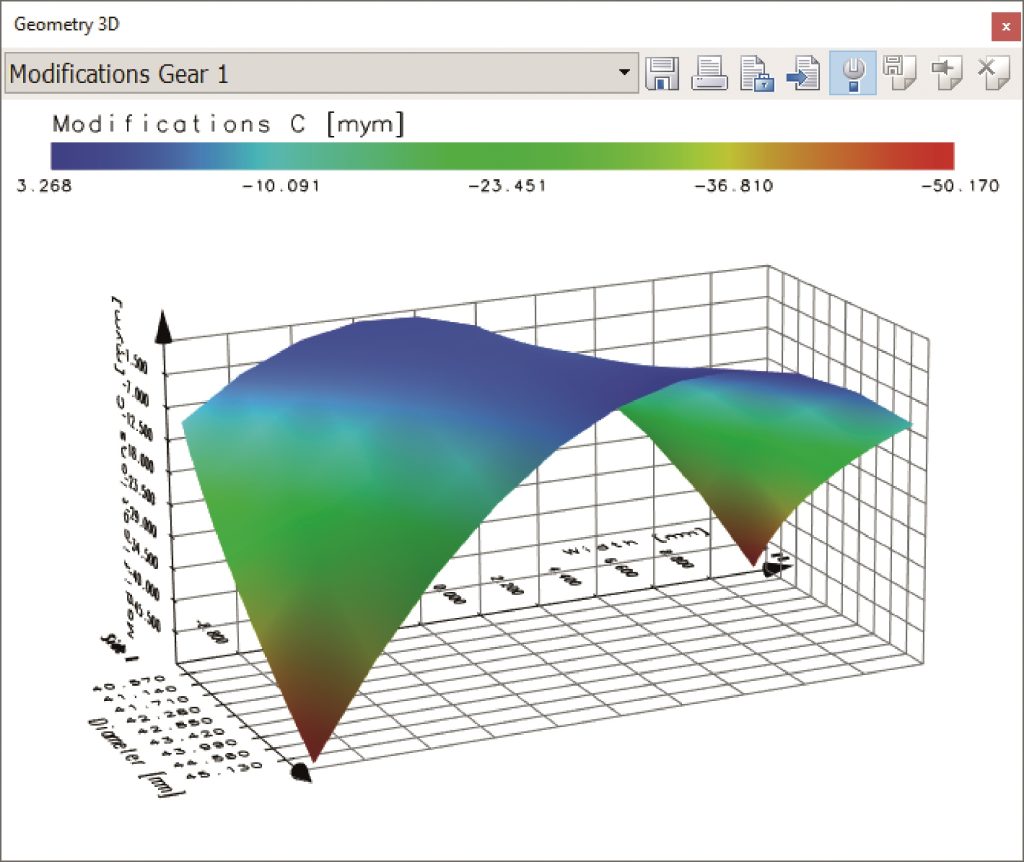Click the greyed-out delete X page icon
The width and height of the screenshot is (1024, 862).
pyautogui.click(x=991, y=74)
